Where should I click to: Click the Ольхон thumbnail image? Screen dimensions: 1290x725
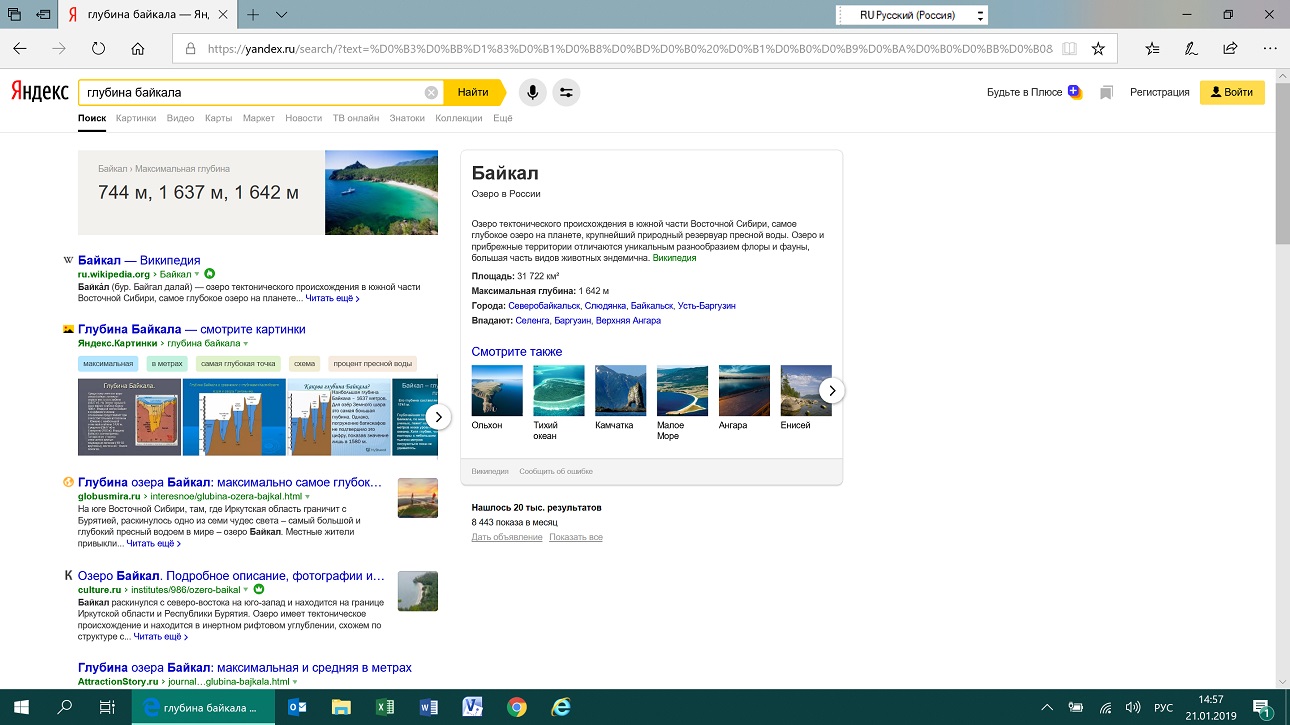[497, 390]
